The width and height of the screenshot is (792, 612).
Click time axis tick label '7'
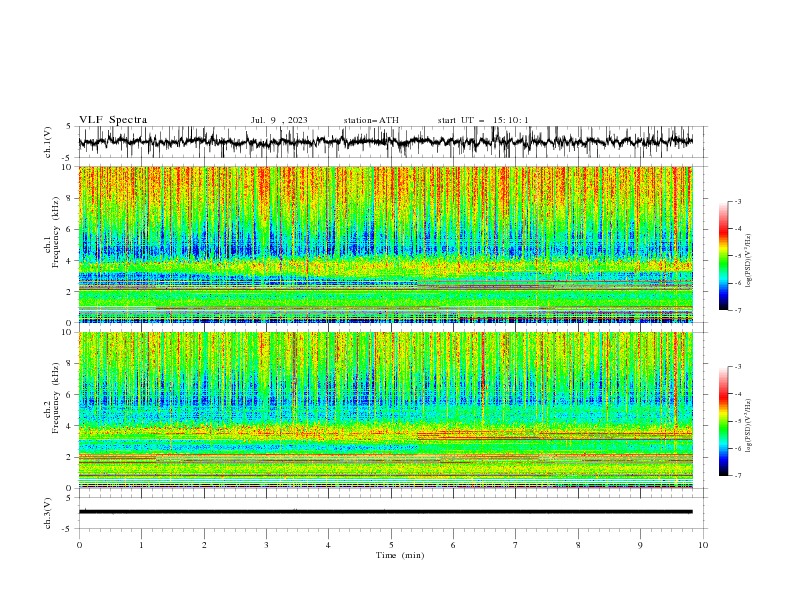[x=516, y=545]
